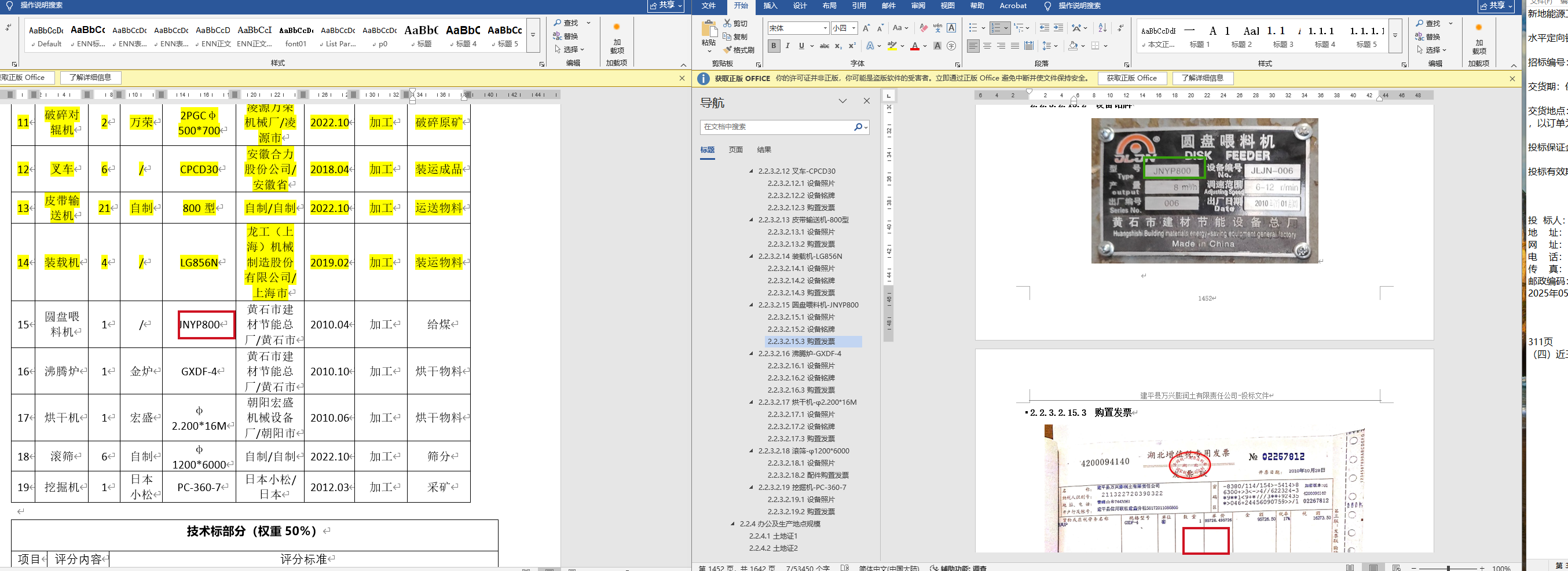Viewport: 1568px width, 571px height.
Task: Toggle Bold in the right Word window
Action: 774,46
